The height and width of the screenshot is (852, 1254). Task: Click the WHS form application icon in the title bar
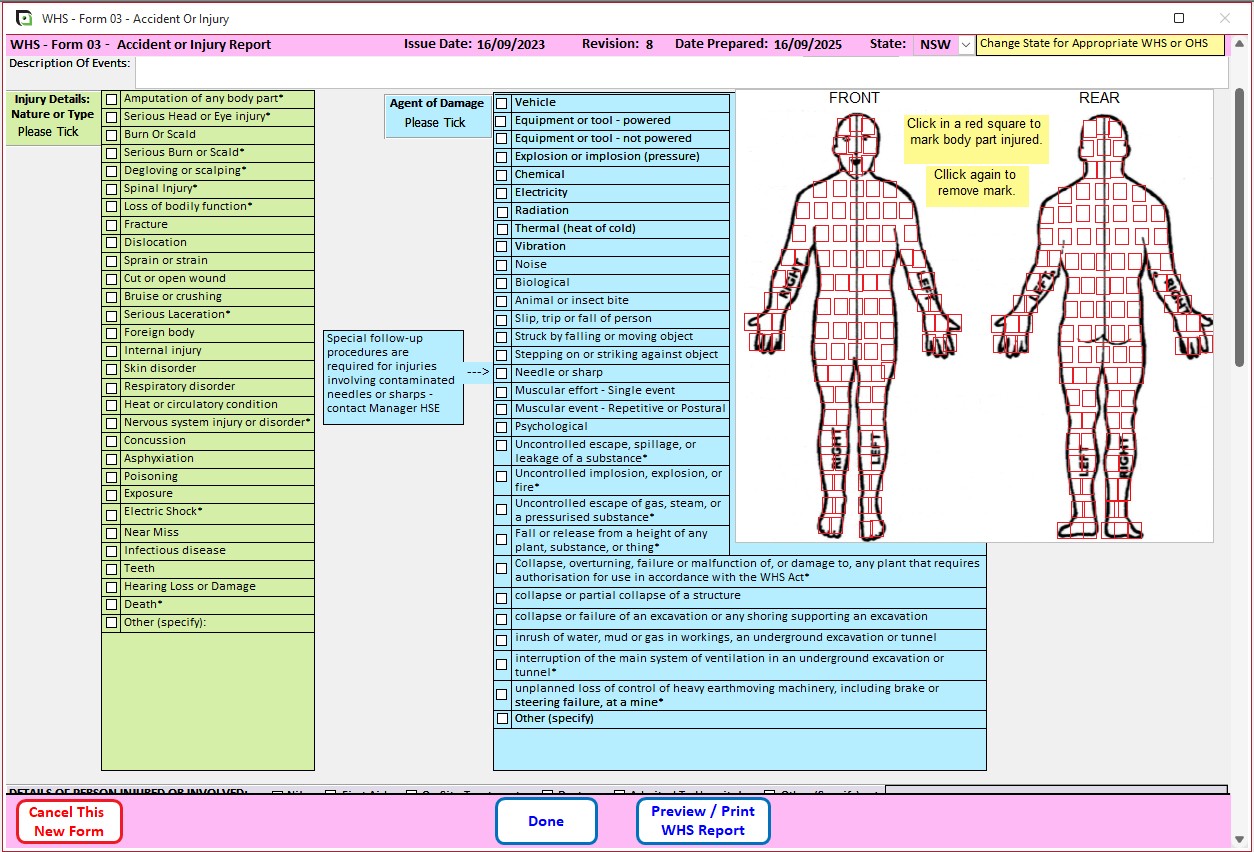[25, 17]
